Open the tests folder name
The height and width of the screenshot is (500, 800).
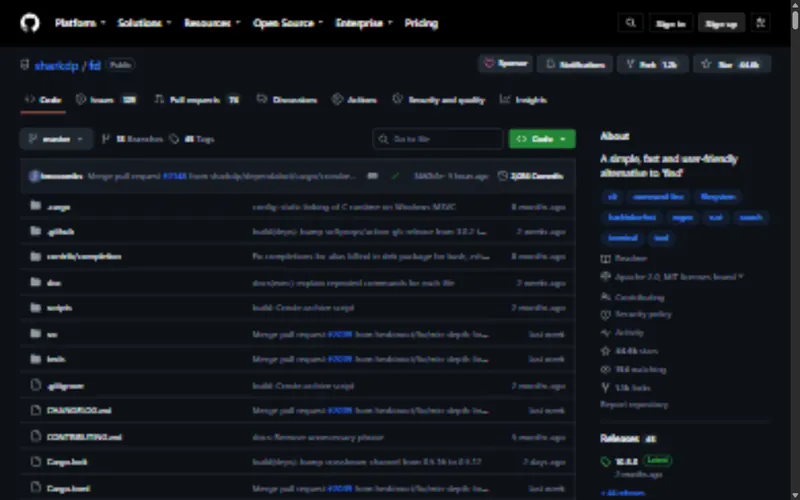(x=56, y=359)
